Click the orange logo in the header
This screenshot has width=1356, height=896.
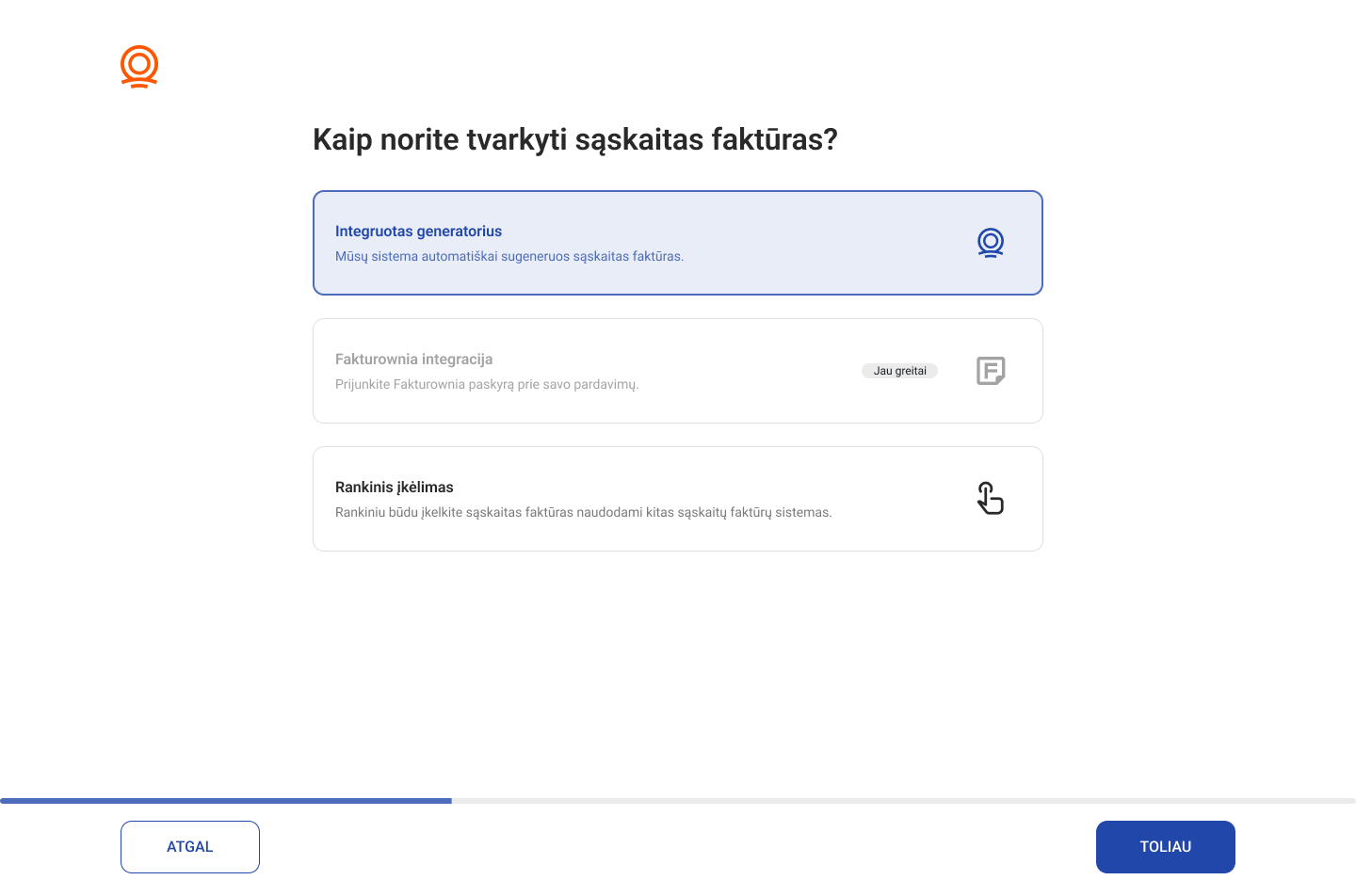tap(139, 67)
